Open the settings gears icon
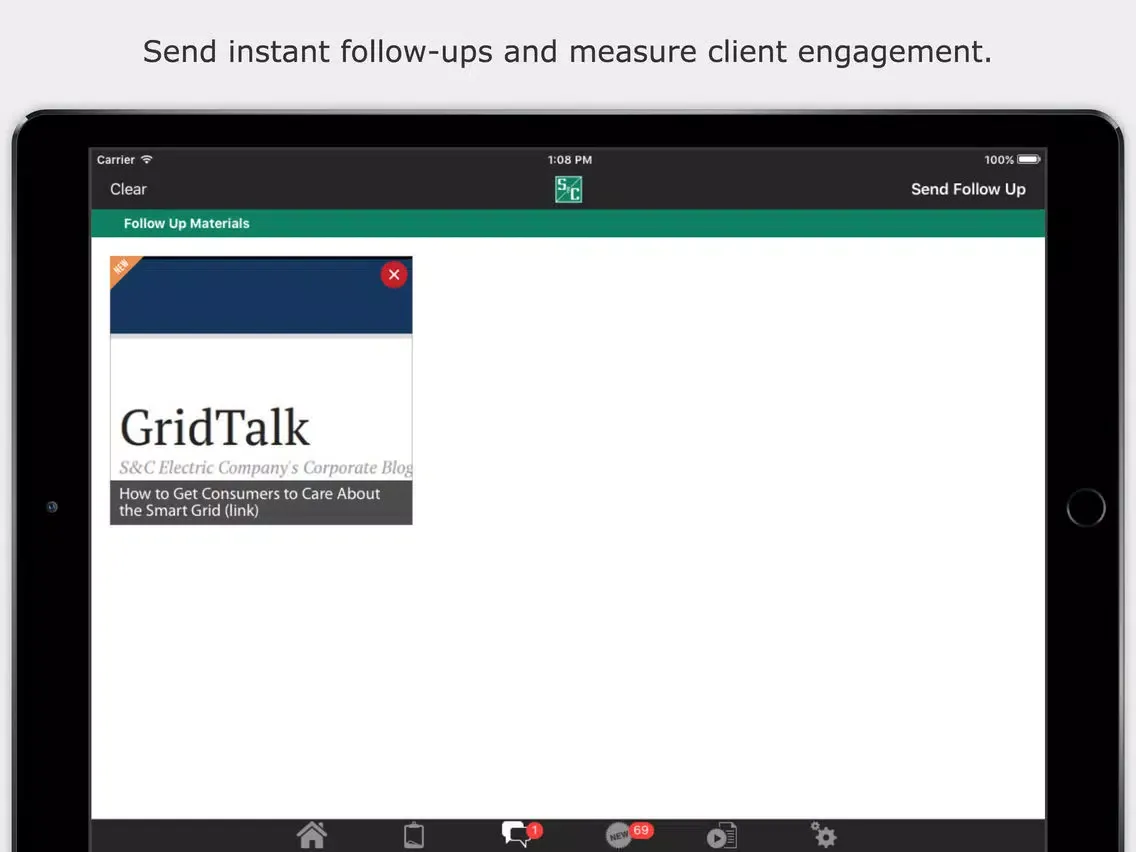The width and height of the screenshot is (1136, 852). [824, 835]
